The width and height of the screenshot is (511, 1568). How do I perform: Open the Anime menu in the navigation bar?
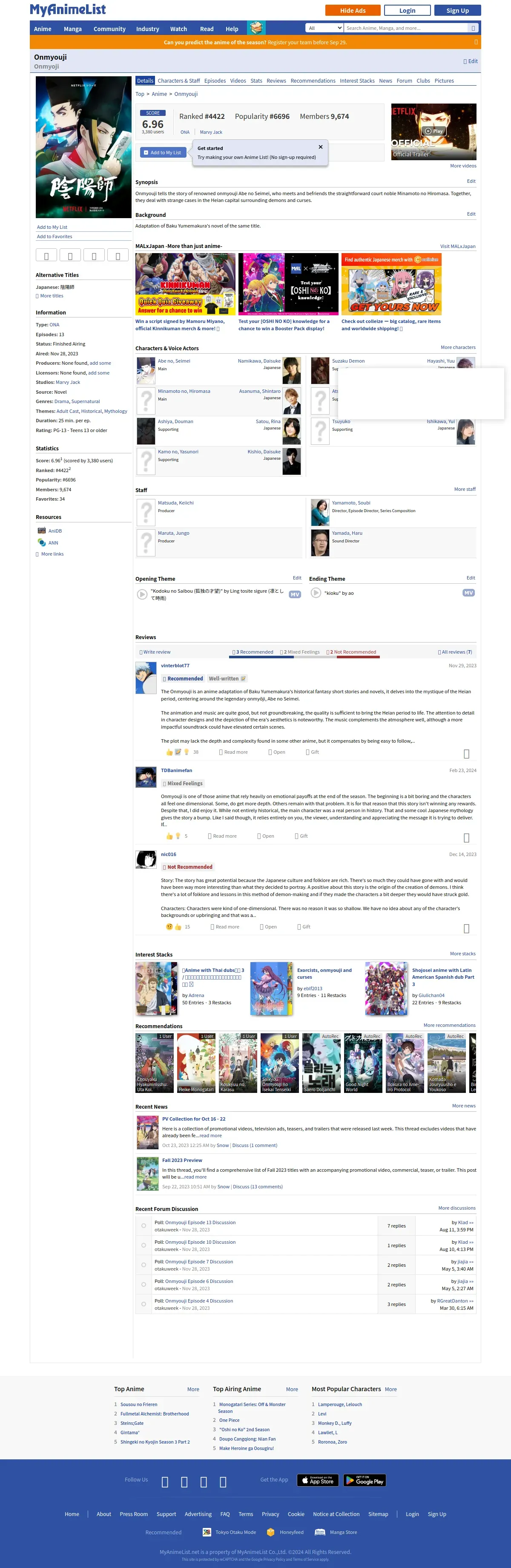43,29
